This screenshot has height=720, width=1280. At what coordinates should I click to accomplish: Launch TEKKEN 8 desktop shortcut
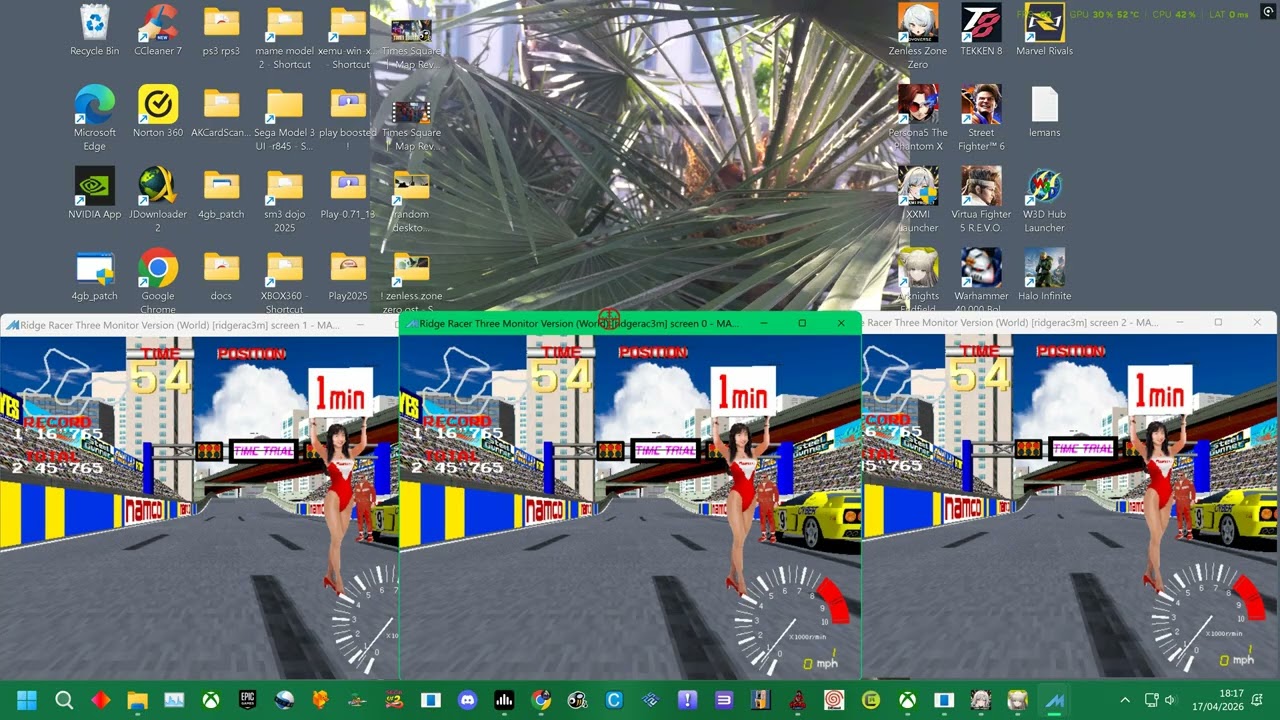click(x=981, y=30)
